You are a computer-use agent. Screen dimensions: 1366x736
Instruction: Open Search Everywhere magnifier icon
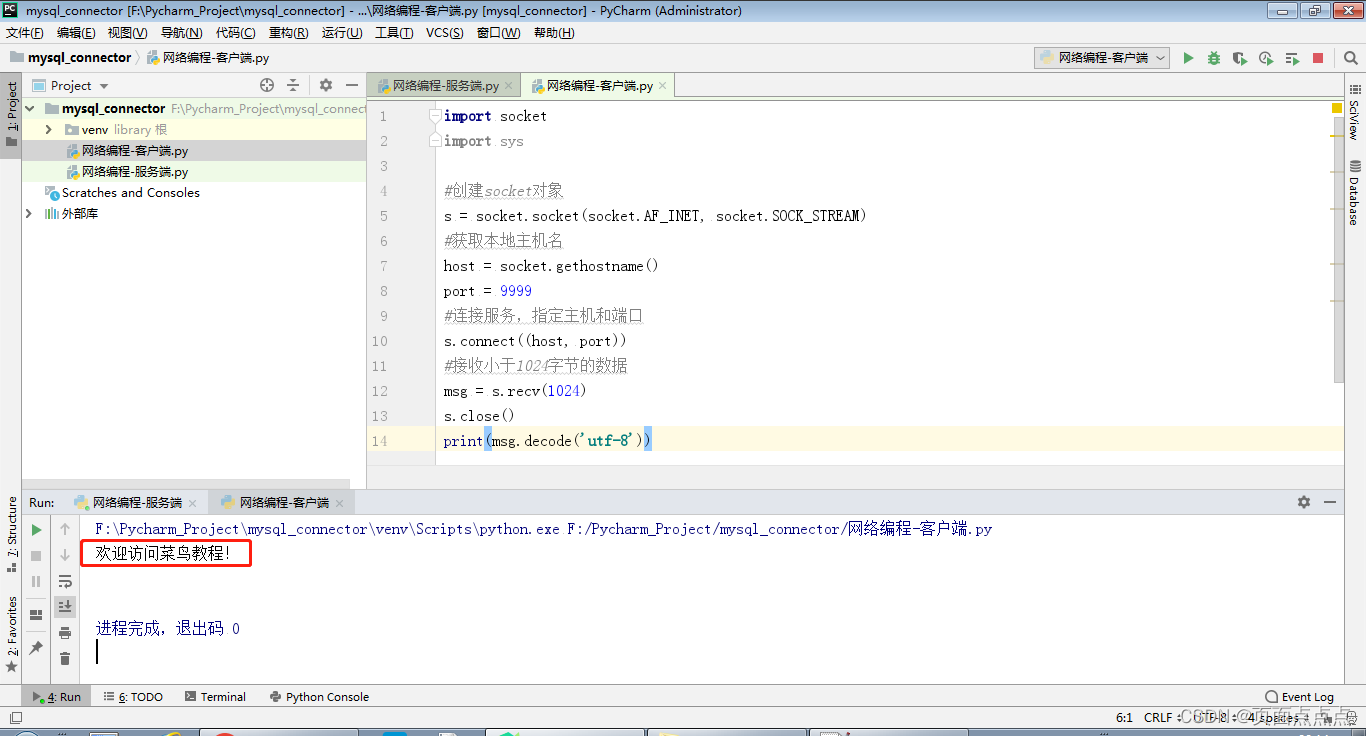(x=1351, y=58)
